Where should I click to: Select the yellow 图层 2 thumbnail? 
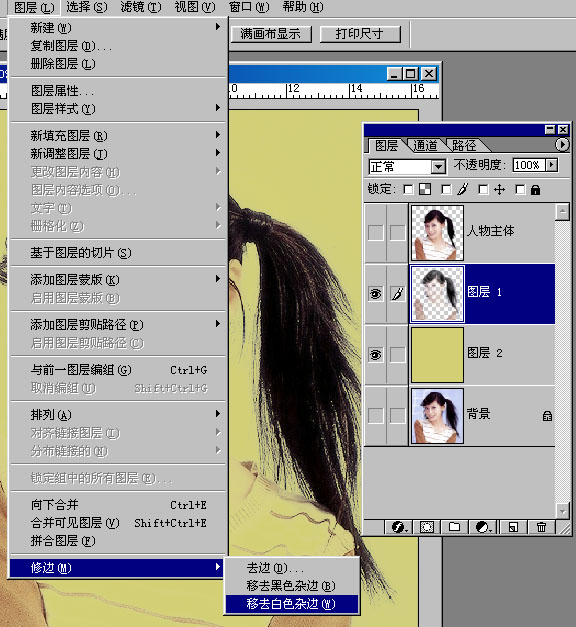(437, 355)
